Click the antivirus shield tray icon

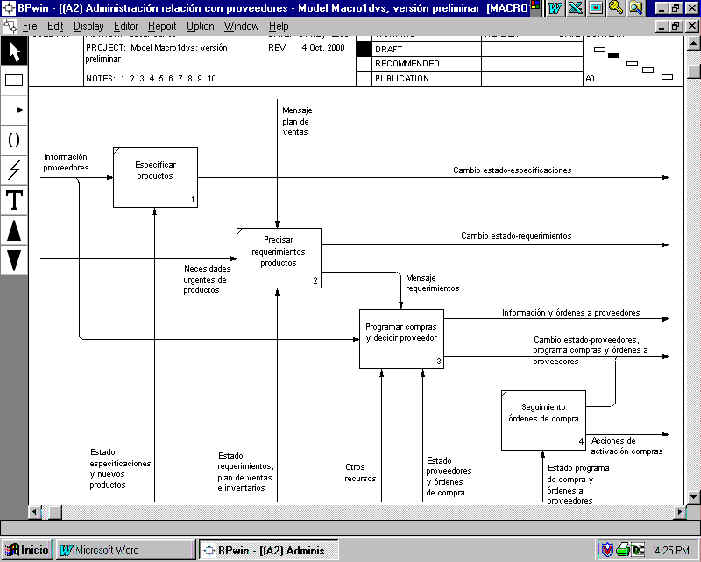pos(607,549)
